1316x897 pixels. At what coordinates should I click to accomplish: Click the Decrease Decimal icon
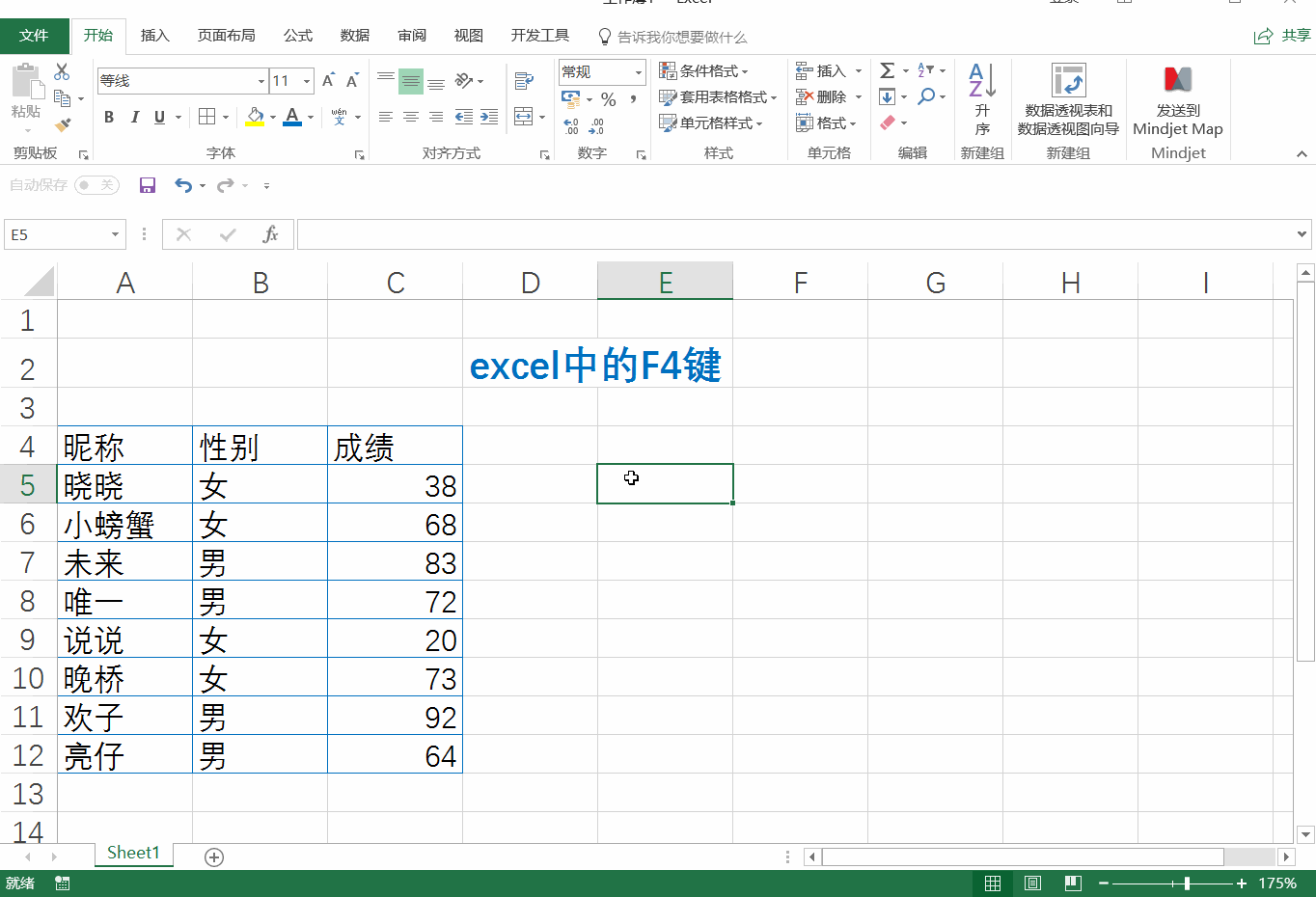(x=596, y=126)
